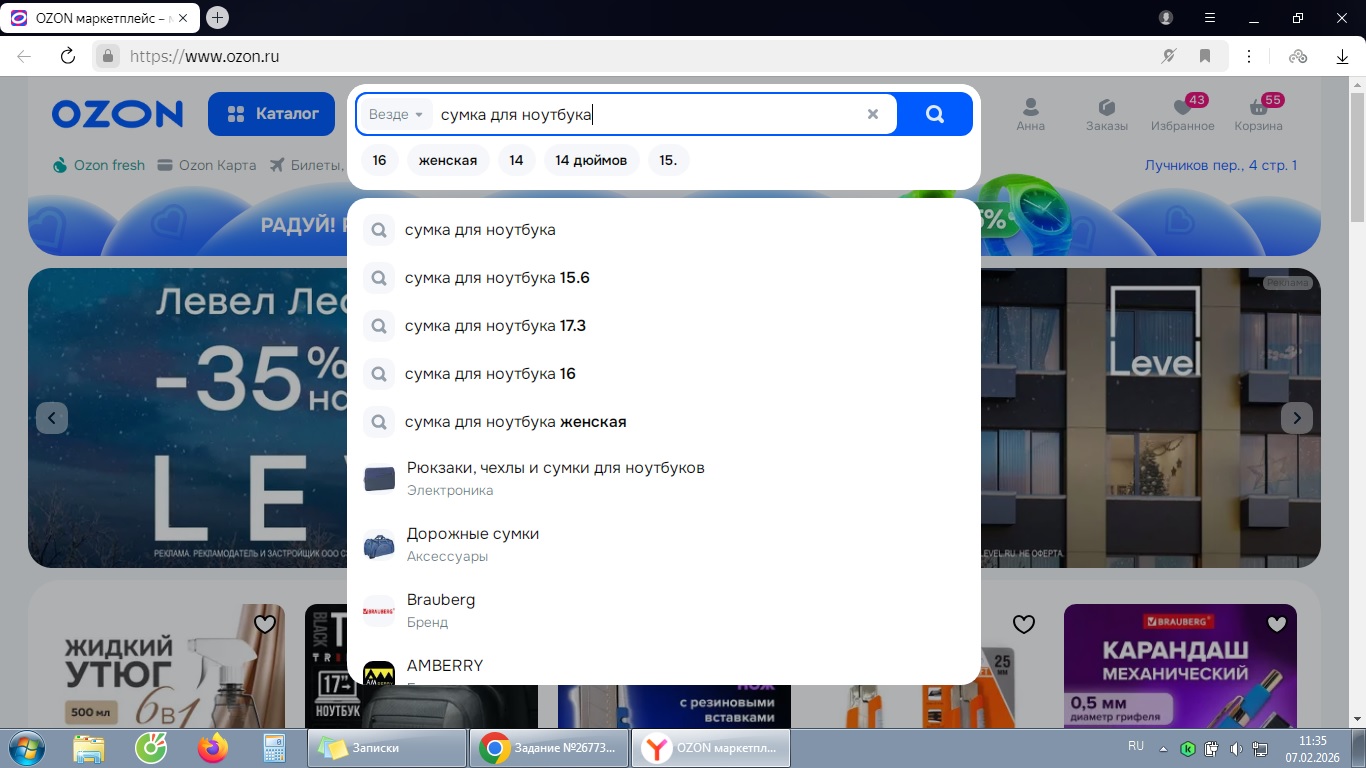This screenshot has height=768, width=1366.
Task: Open the browser hamburger settings menu
Action: (1209, 18)
